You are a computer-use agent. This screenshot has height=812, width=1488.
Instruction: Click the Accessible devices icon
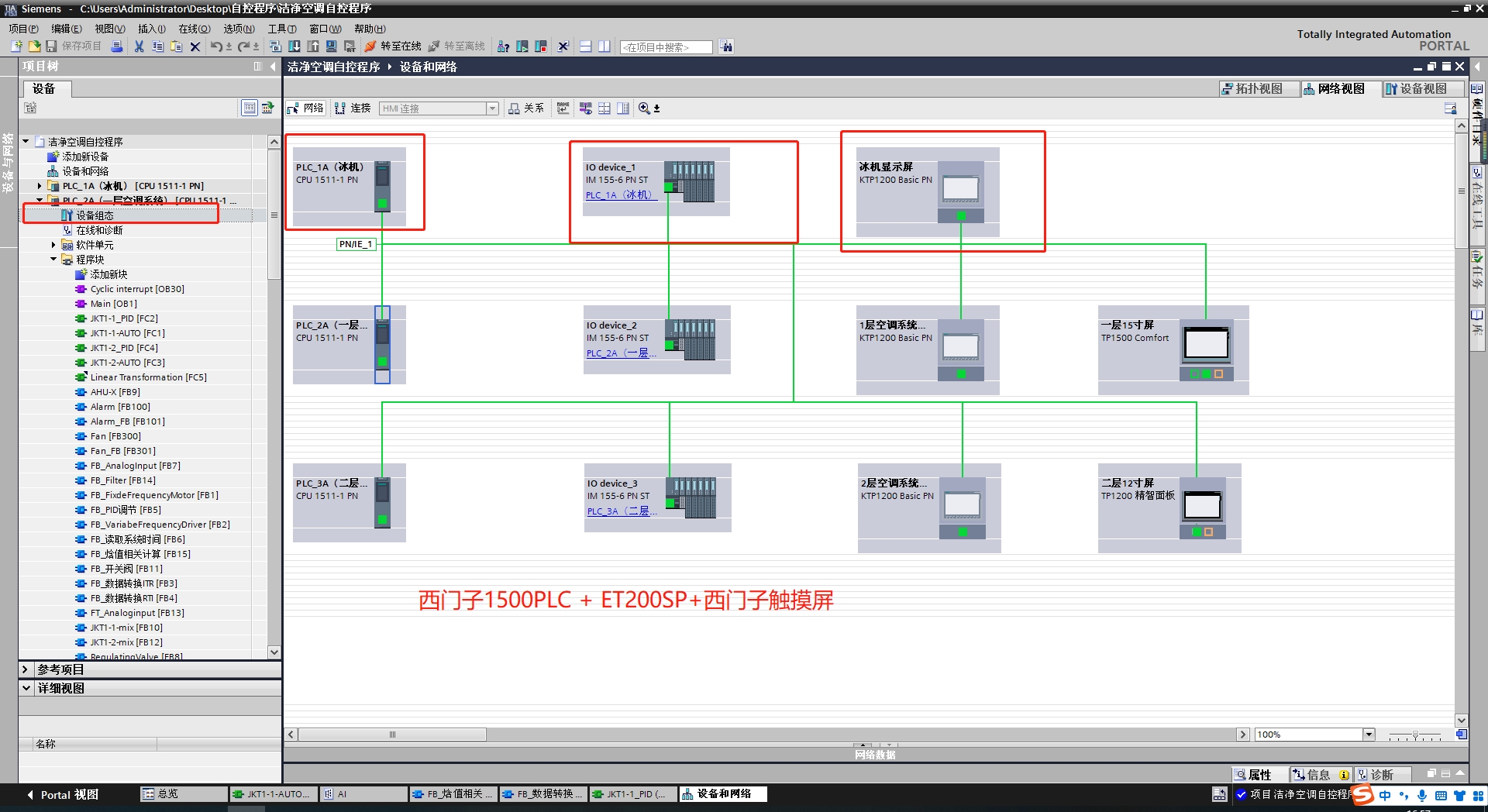(503, 46)
